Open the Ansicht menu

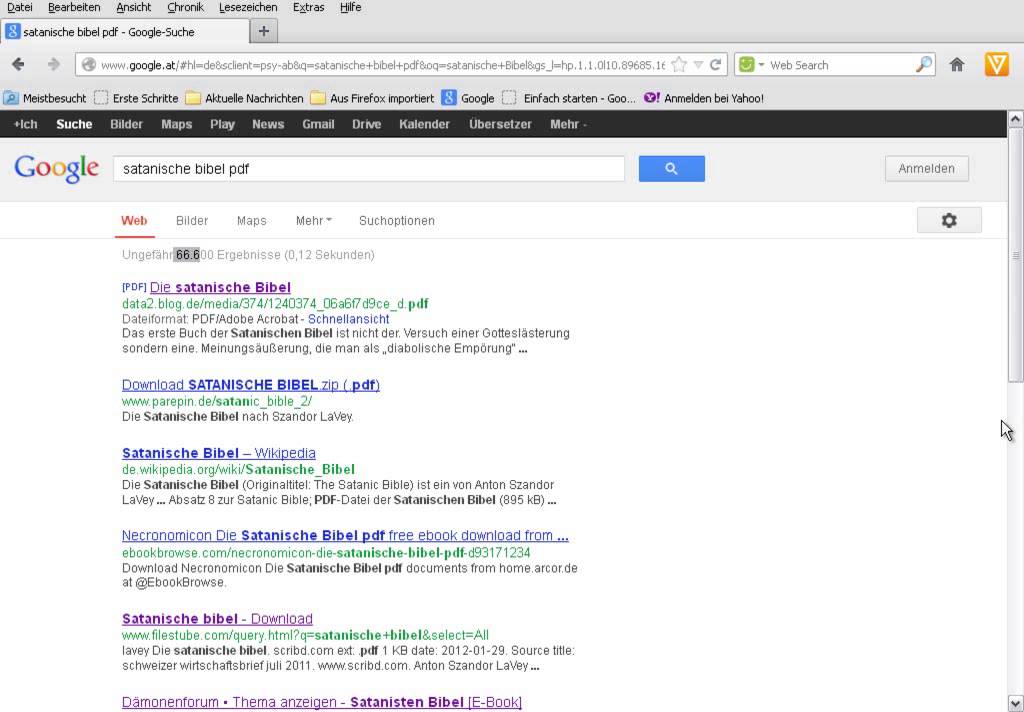coord(134,7)
